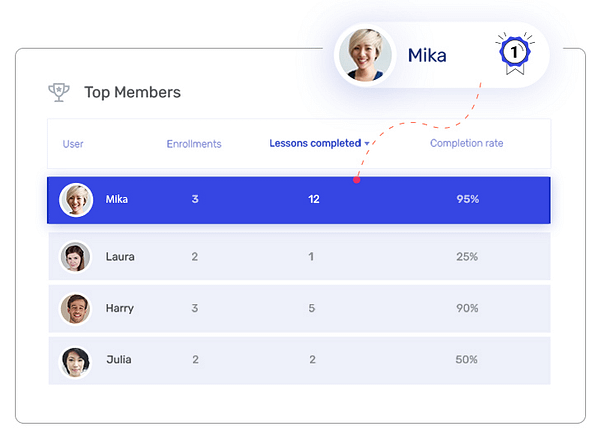
Task: Click Laura's avatar photo
Action: coord(76,257)
